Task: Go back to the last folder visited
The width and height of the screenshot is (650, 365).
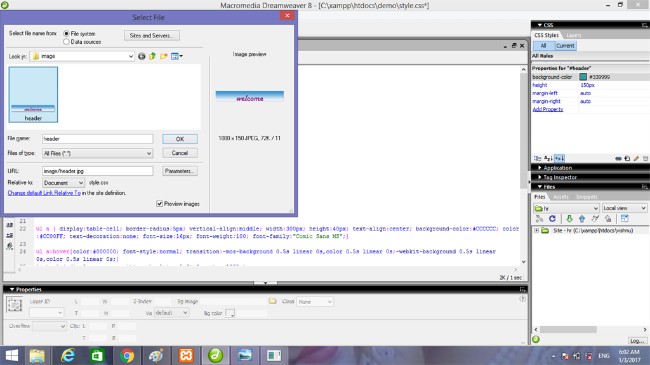Action: [x=142, y=56]
